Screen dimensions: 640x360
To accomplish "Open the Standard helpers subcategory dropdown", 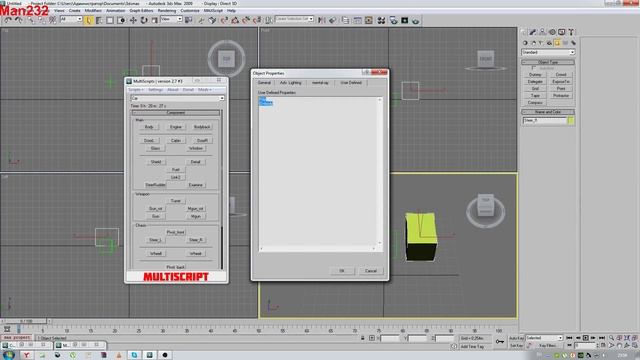I will click(548, 52).
